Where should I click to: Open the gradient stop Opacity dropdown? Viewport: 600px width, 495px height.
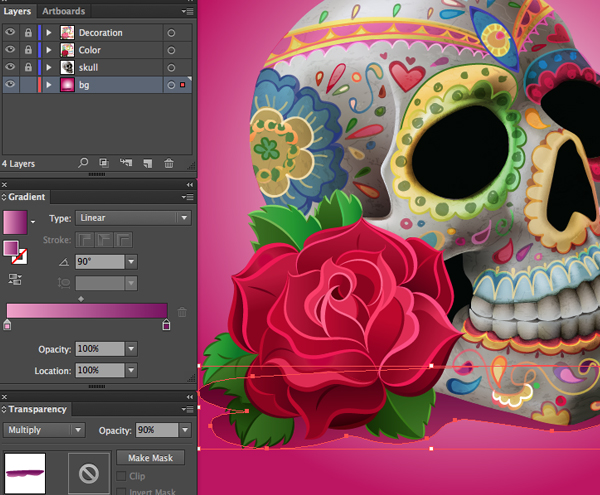[131, 349]
